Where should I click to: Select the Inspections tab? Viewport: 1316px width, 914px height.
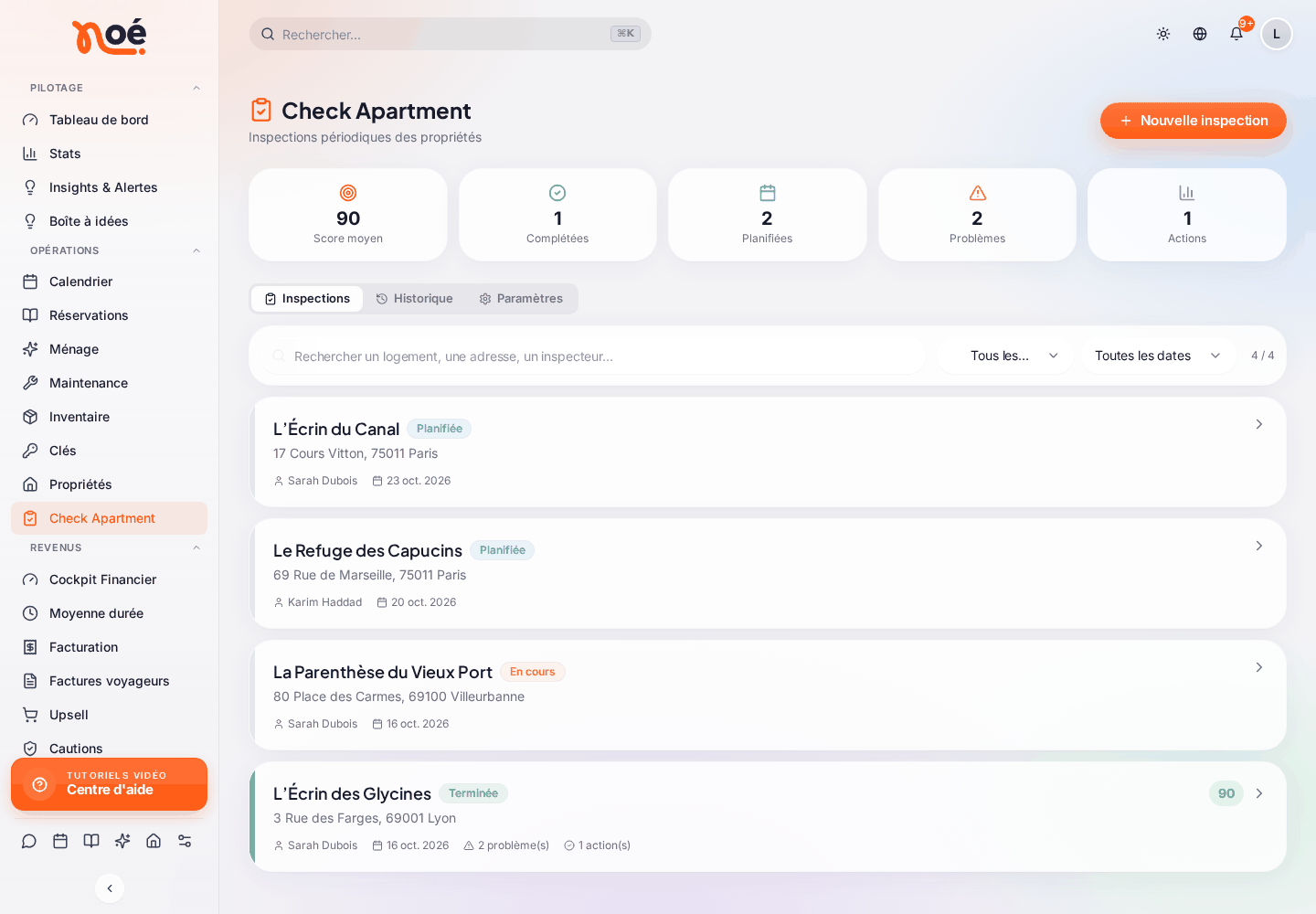pos(307,299)
